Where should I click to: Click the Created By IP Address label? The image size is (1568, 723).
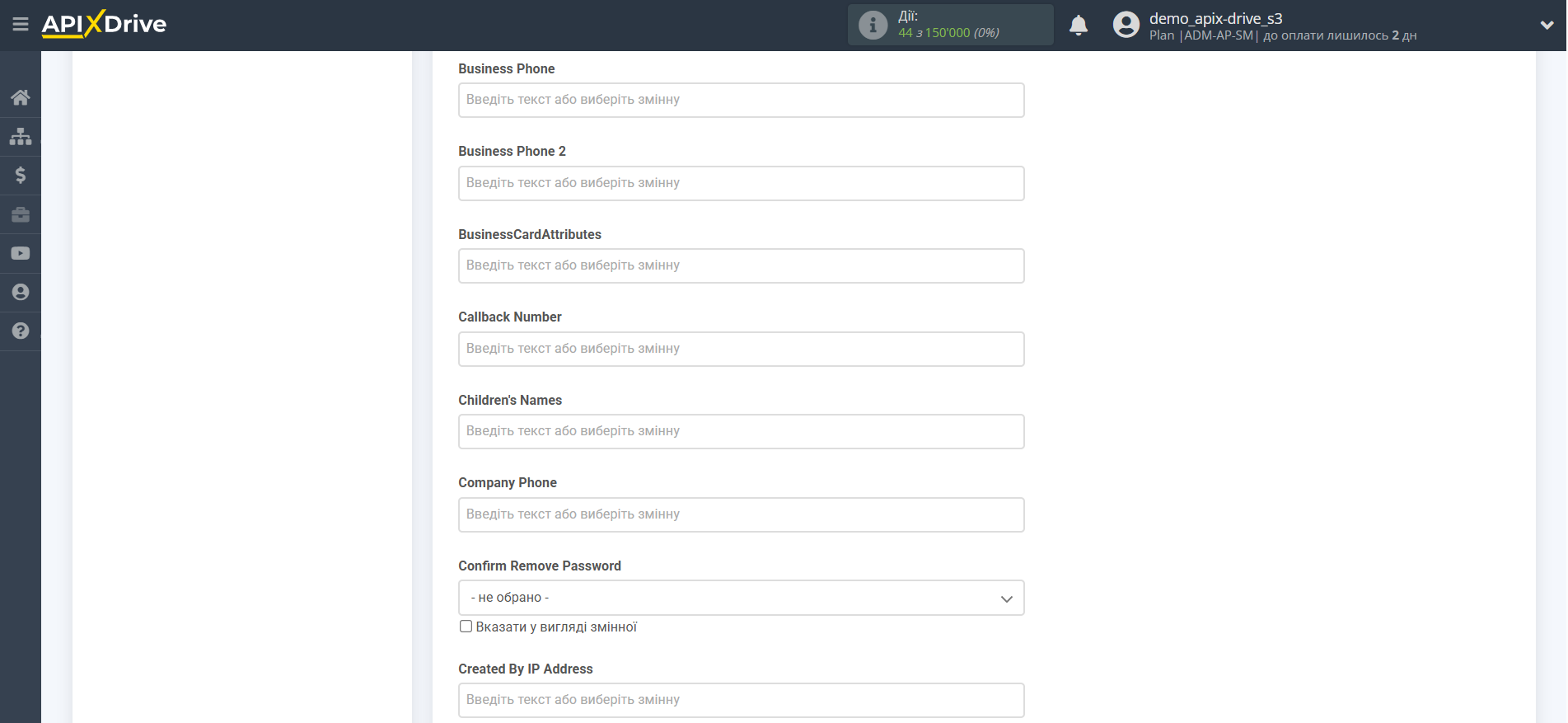pyautogui.click(x=526, y=669)
